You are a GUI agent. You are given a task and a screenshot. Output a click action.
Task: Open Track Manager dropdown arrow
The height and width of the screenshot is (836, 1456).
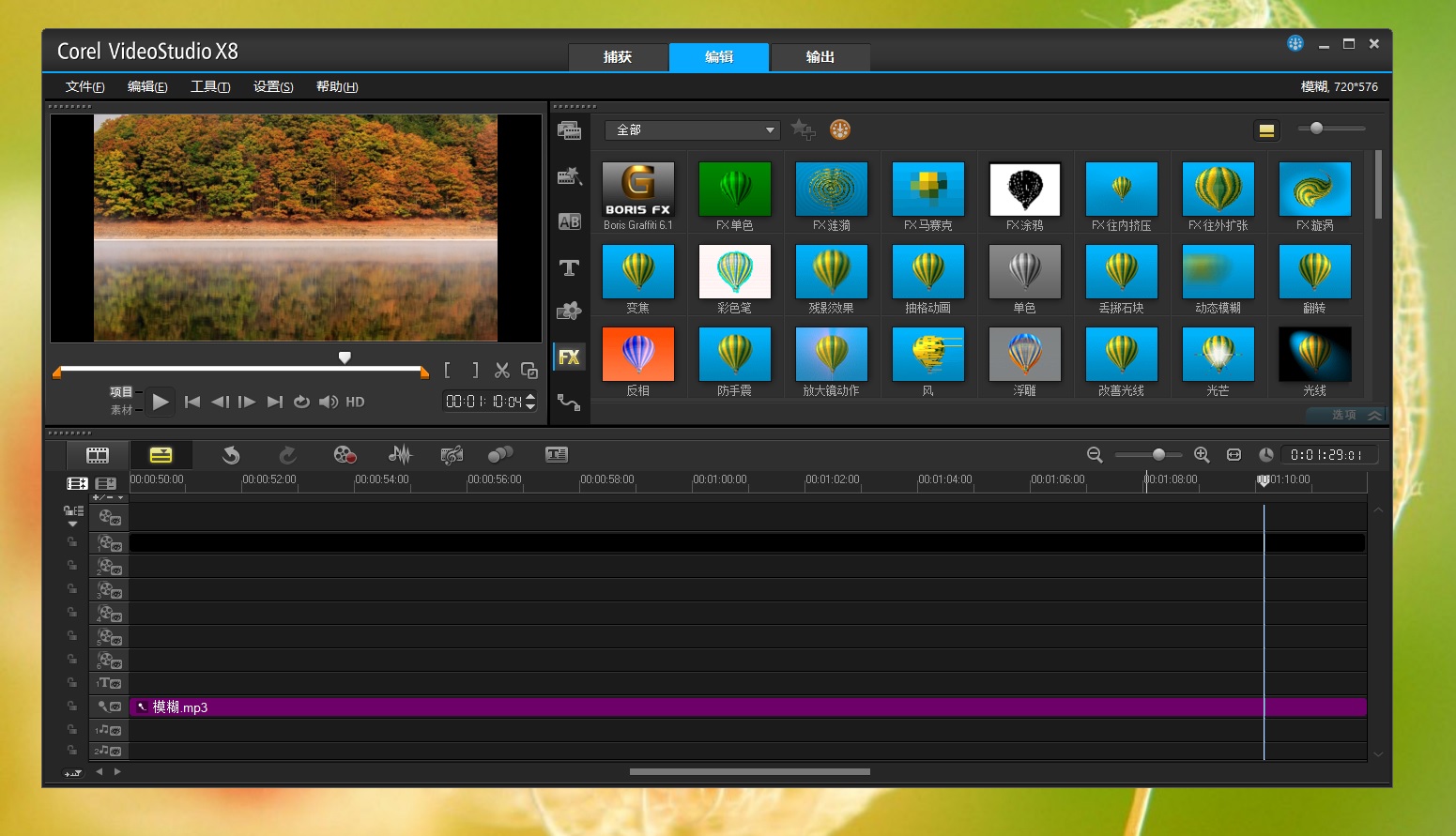point(73,524)
